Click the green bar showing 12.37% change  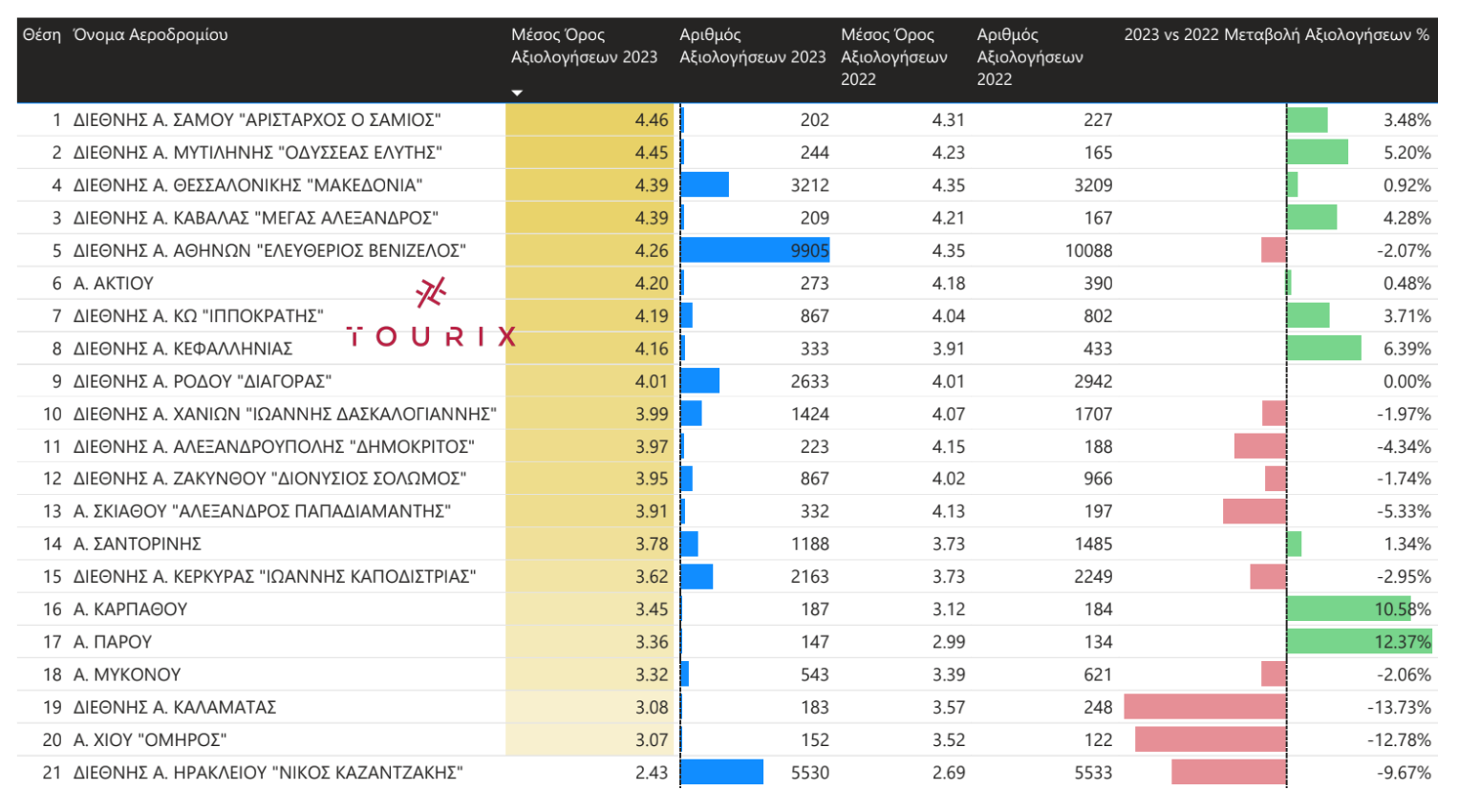click(1358, 642)
